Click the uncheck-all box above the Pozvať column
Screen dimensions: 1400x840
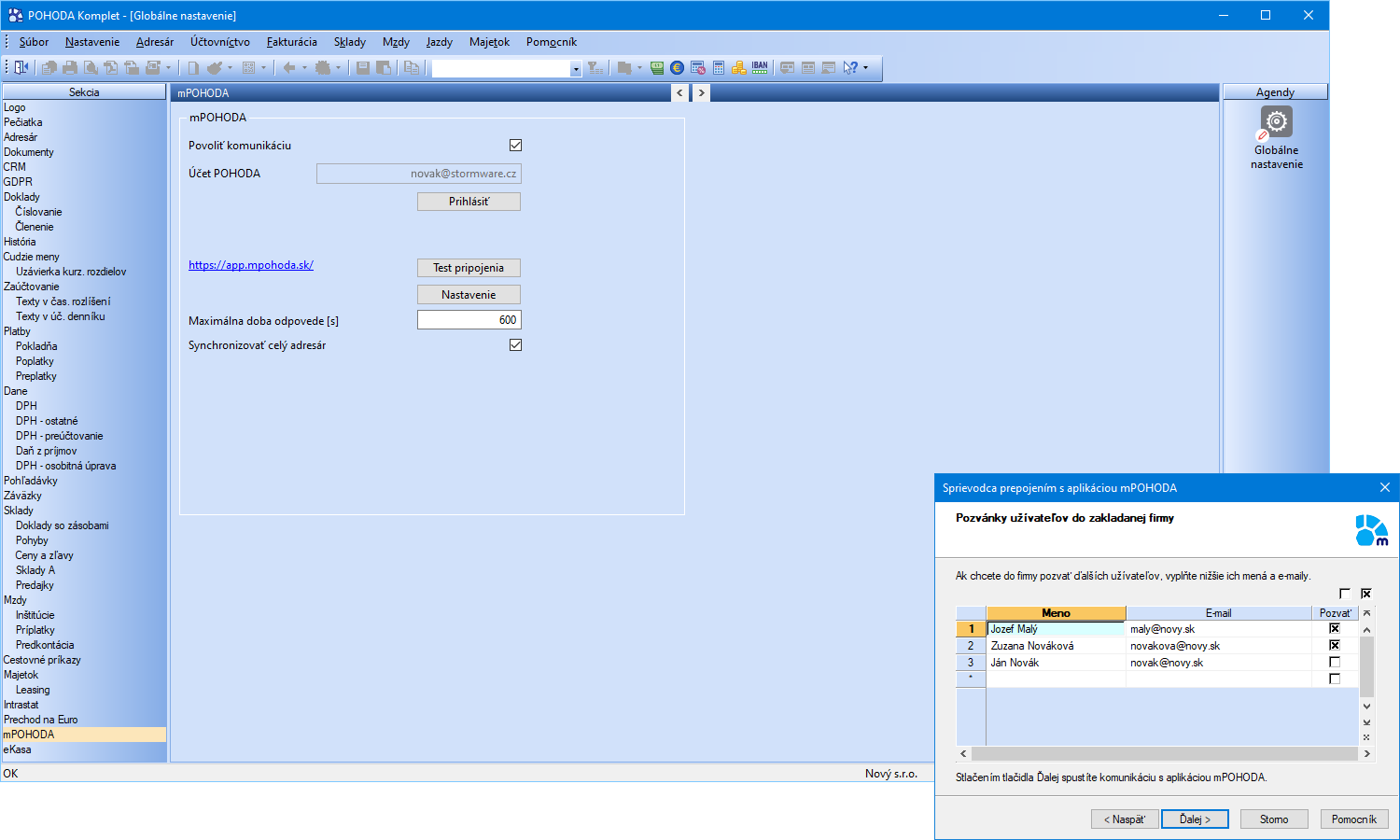[x=1345, y=594]
